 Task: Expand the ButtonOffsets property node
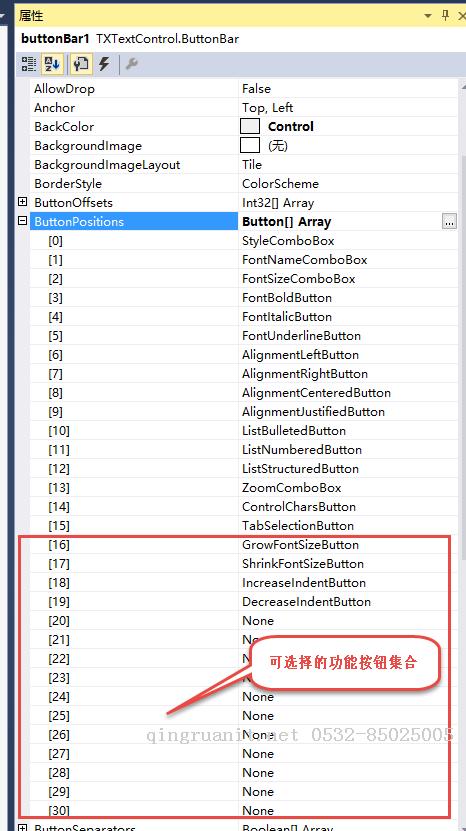[x=22, y=202]
